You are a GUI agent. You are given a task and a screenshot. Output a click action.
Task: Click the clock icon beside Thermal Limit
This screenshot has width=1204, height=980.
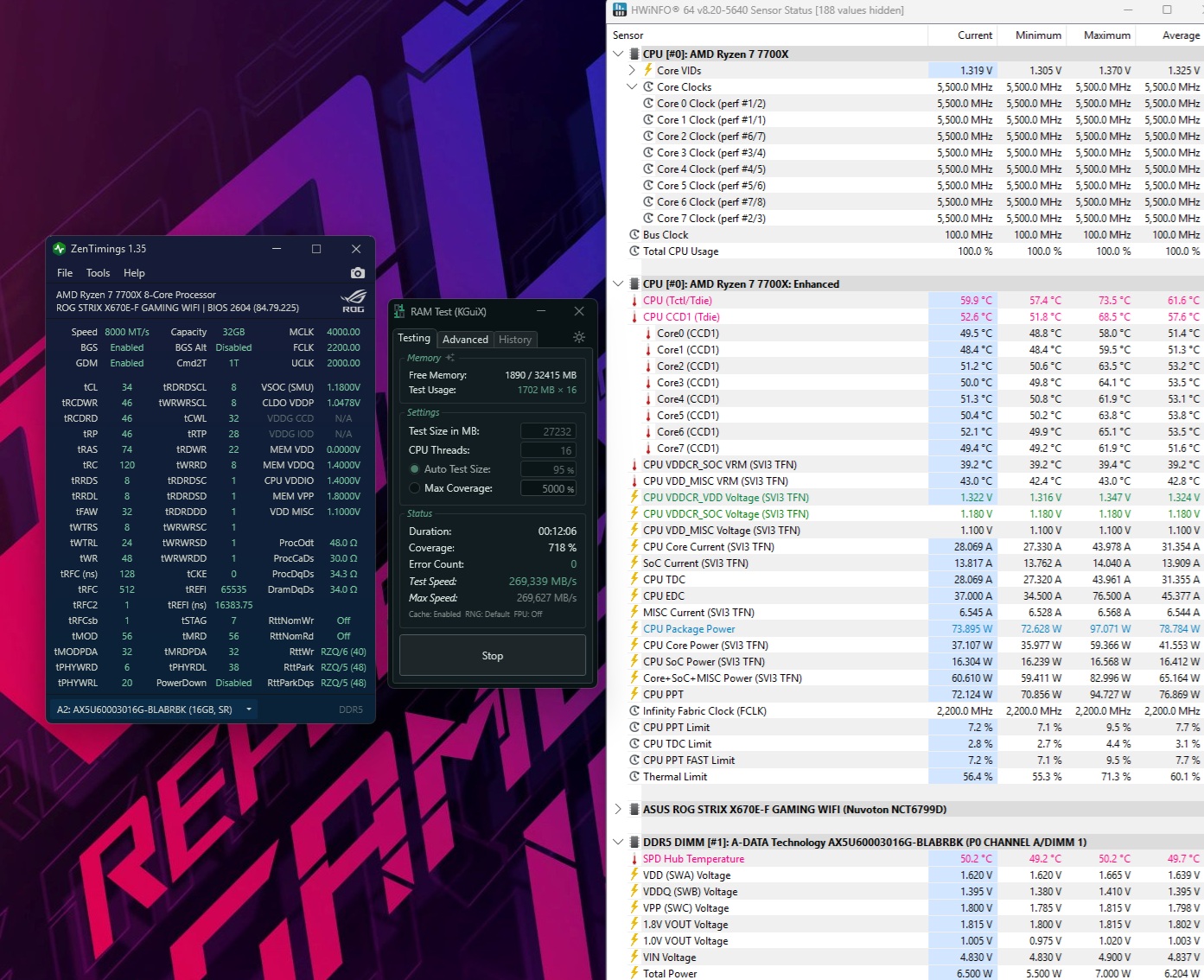coord(634,777)
